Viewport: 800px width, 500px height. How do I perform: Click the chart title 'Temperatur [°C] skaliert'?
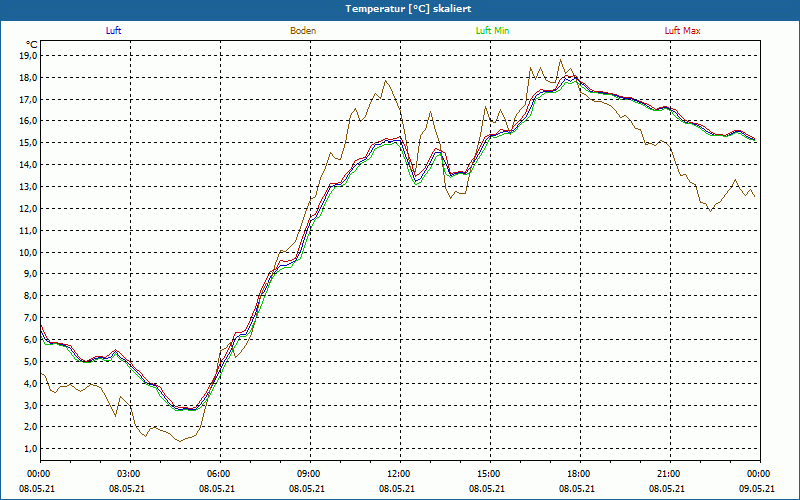(x=408, y=9)
